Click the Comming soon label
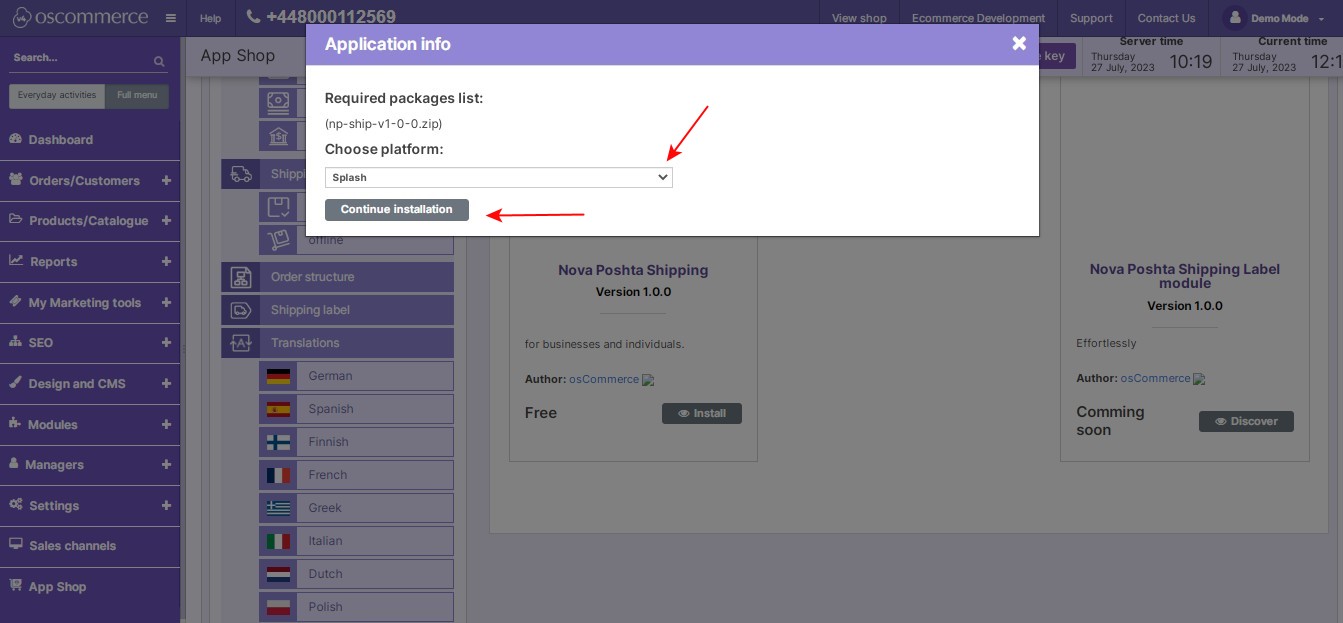This screenshot has width=1343, height=623. pyautogui.click(x=1110, y=421)
